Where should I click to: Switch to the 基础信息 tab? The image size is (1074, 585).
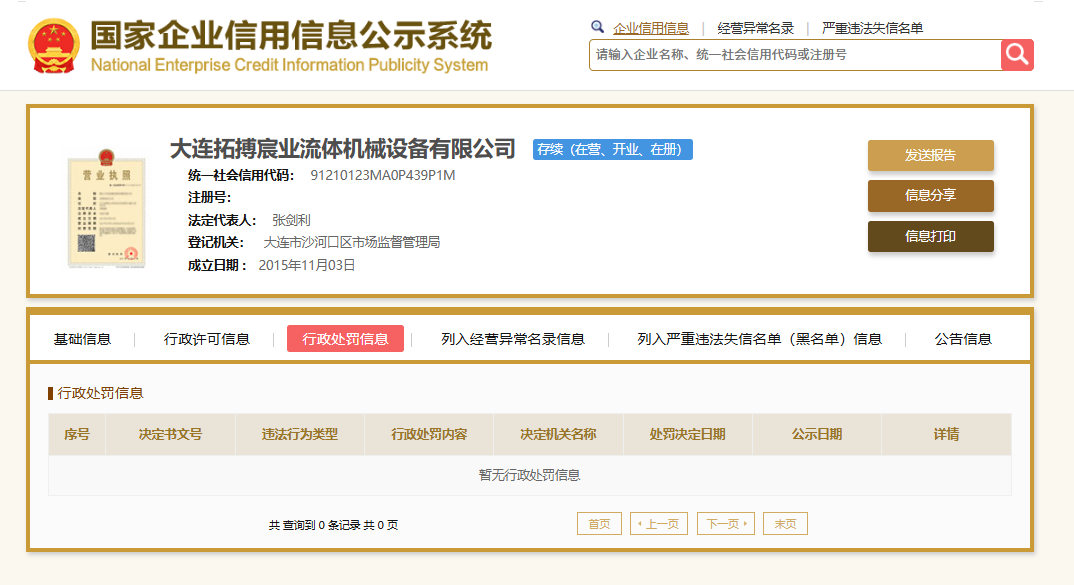point(82,339)
